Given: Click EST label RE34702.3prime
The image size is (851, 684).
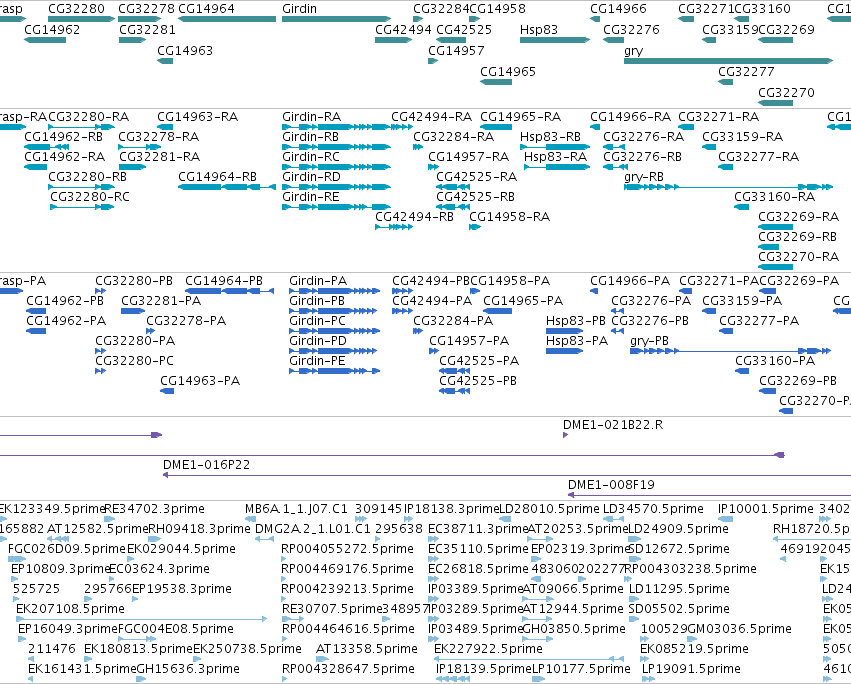Looking at the screenshot, I should pyautogui.click(x=154, y=509).
